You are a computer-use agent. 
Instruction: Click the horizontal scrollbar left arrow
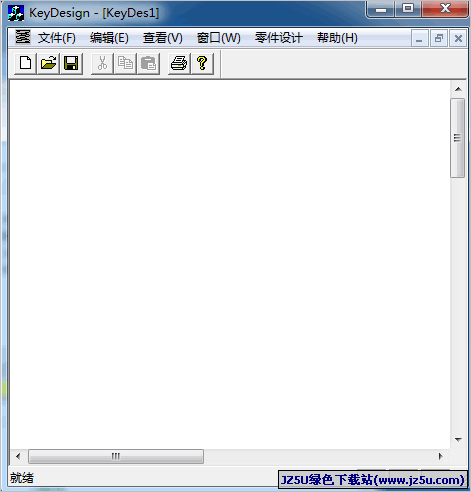pos(18,456)
